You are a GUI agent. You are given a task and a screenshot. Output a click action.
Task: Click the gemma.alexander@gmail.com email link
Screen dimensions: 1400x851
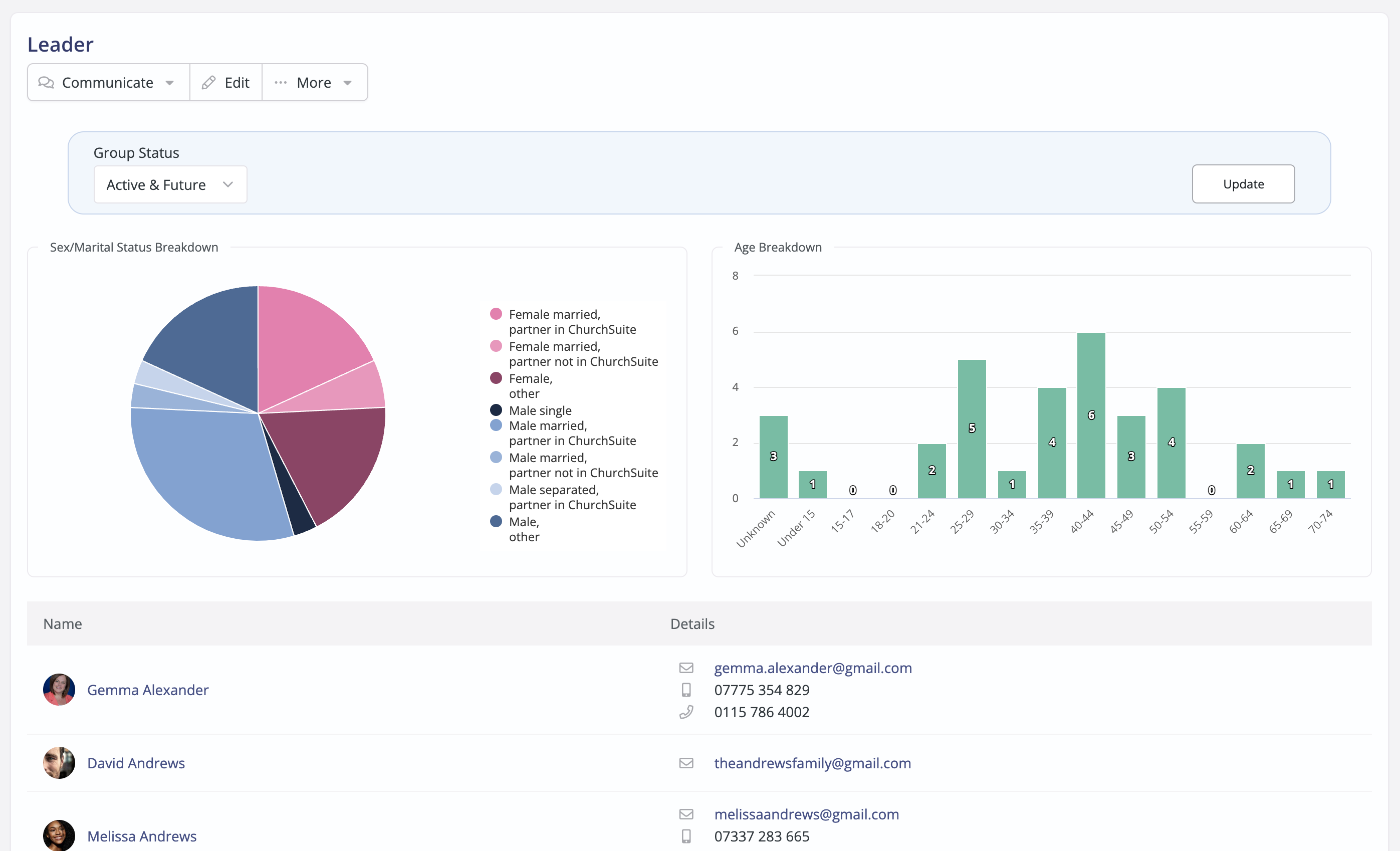tap(813, 668)
